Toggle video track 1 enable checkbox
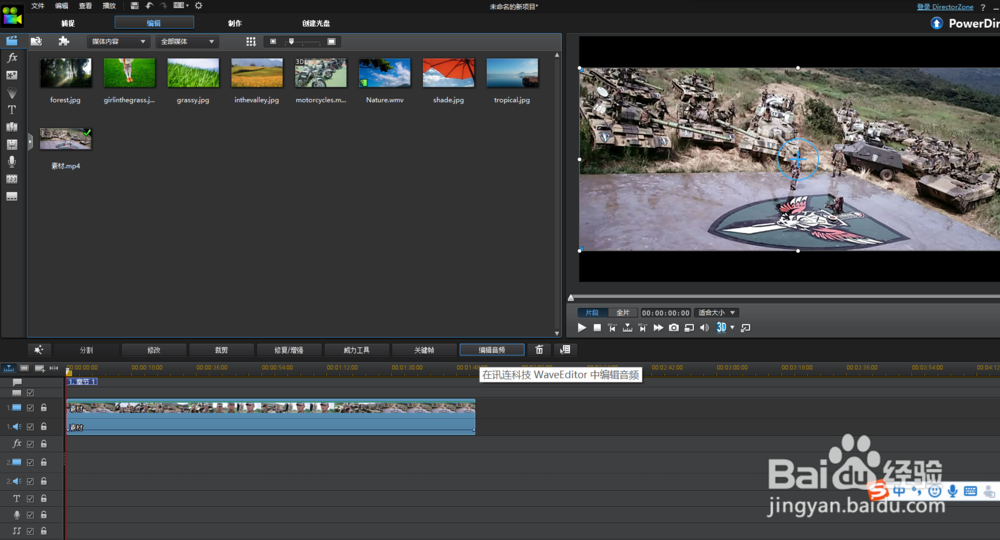 click(x=30, y=408)
